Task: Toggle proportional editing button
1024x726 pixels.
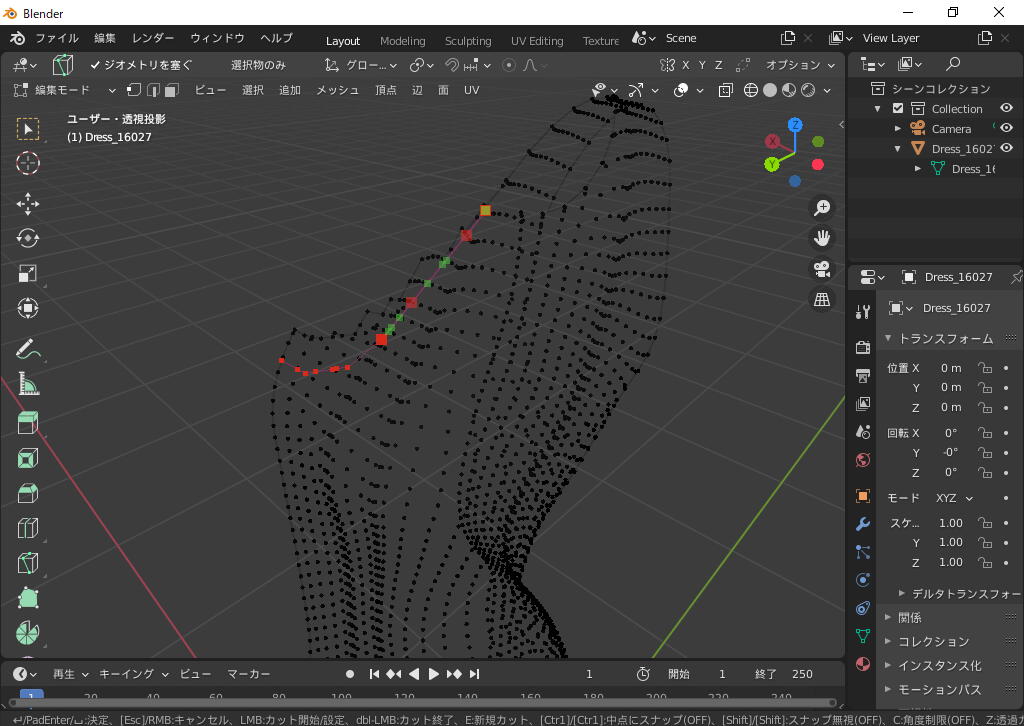Action: click(x=509, y=65)
